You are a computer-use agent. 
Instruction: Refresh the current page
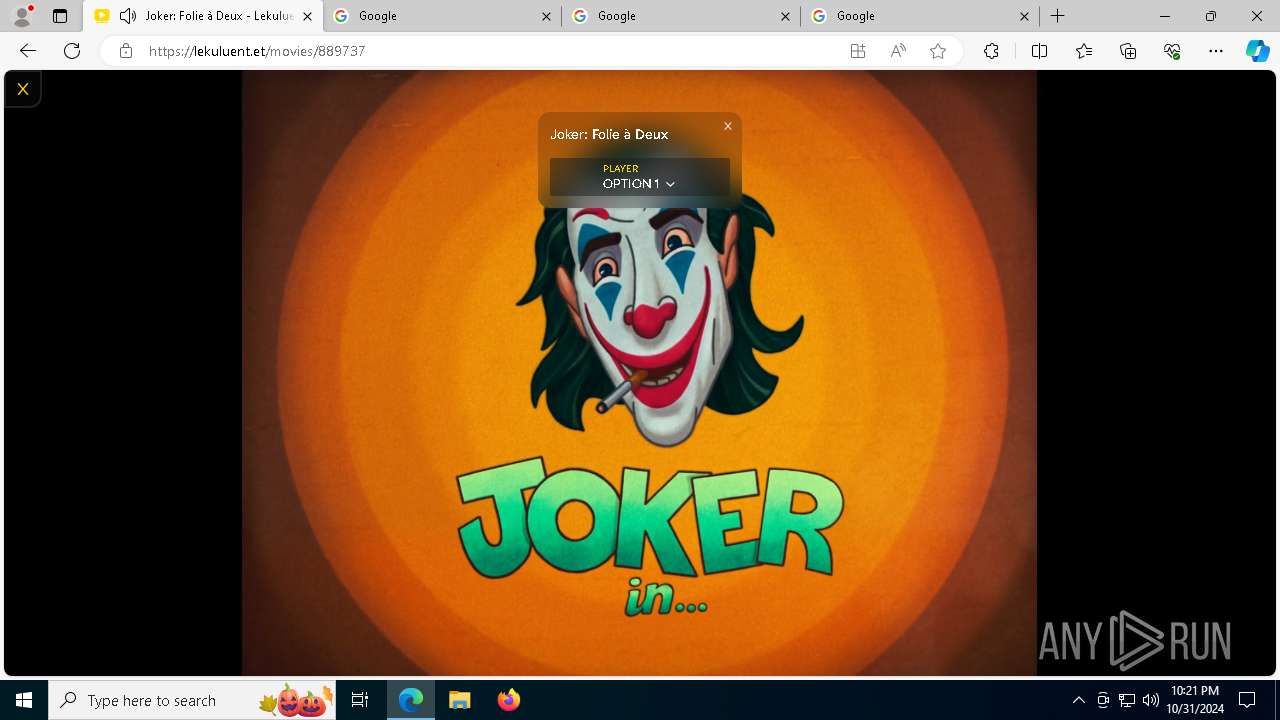pos(72,51)
